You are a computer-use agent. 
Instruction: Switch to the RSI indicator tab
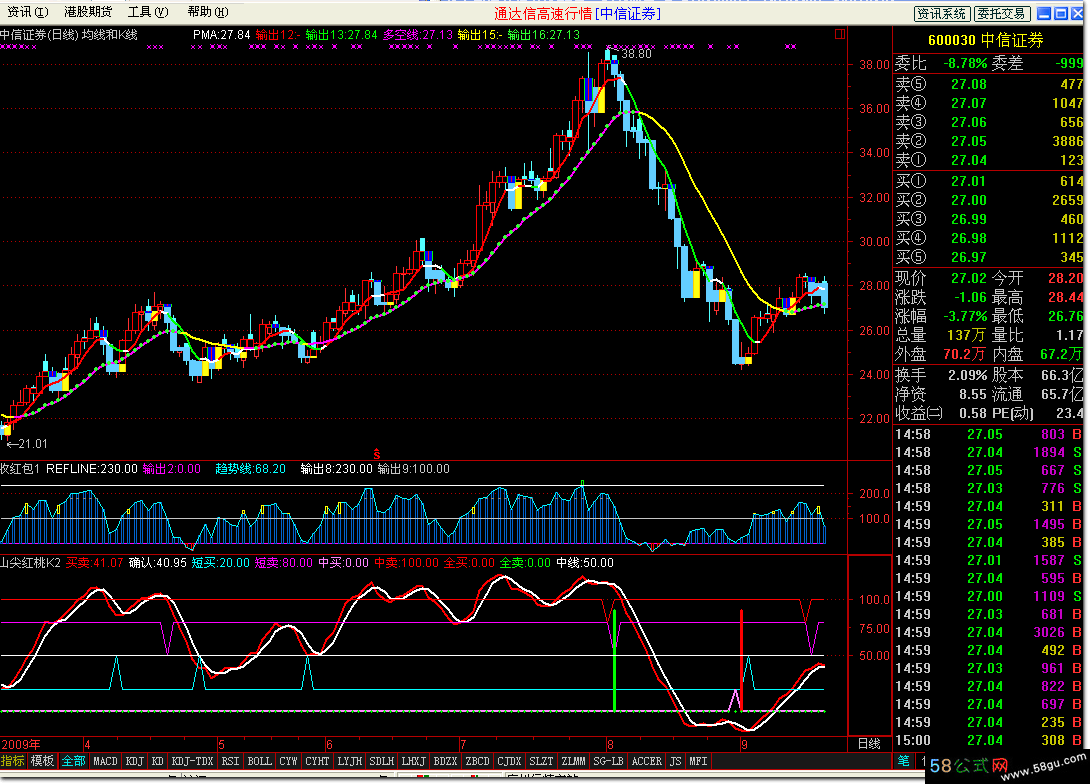(230, 761)
